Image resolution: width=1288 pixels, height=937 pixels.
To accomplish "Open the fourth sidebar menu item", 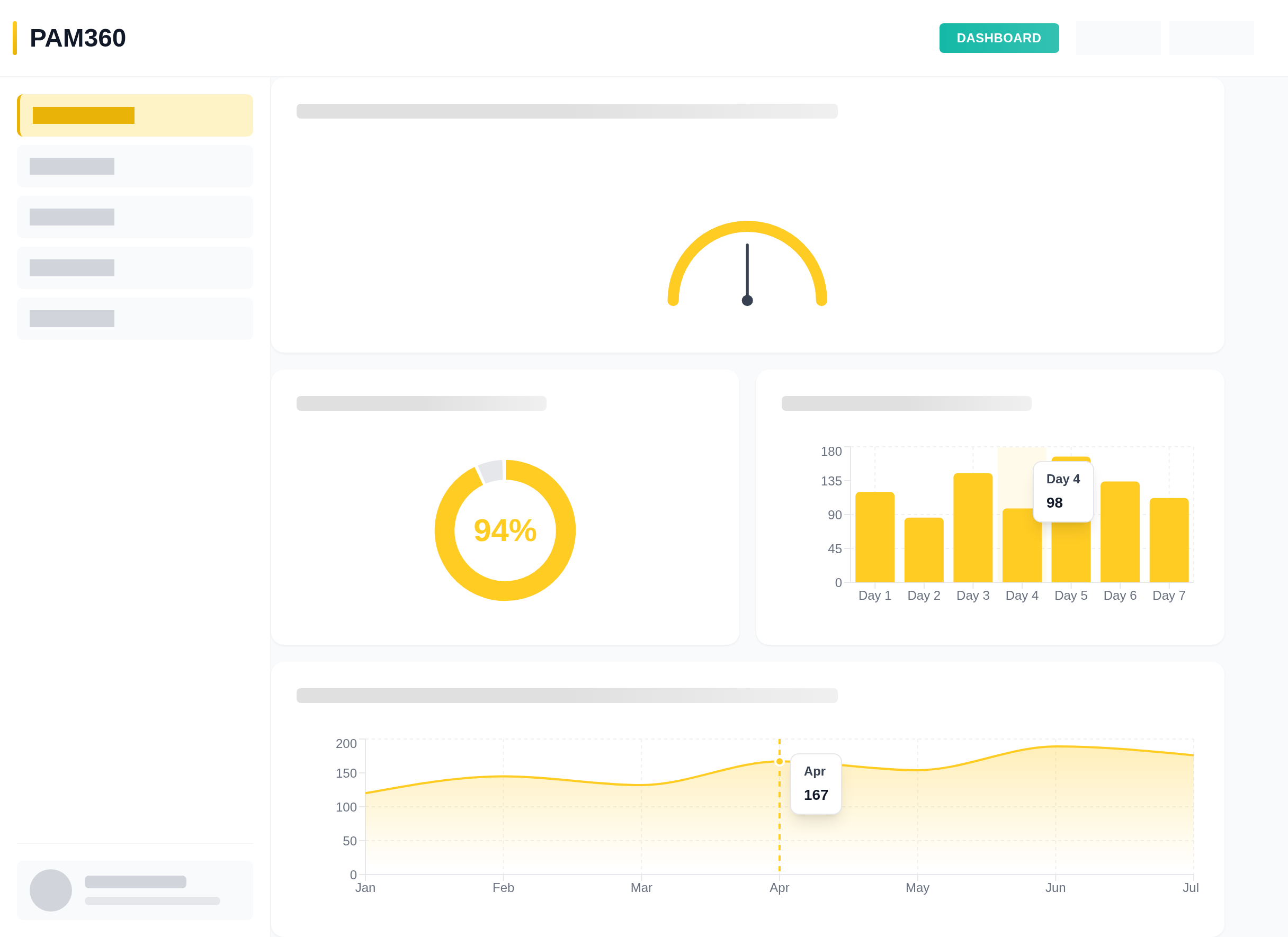I will tap(135, 268).
